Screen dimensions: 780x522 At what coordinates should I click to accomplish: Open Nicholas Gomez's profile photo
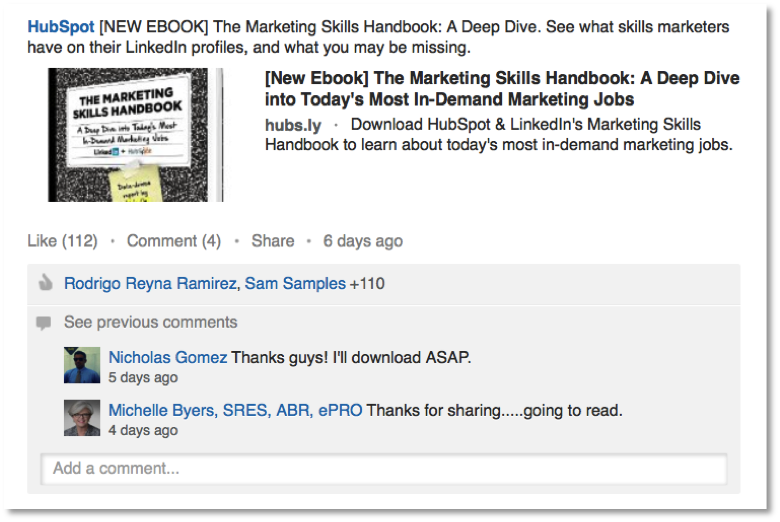tap(82, 365)
